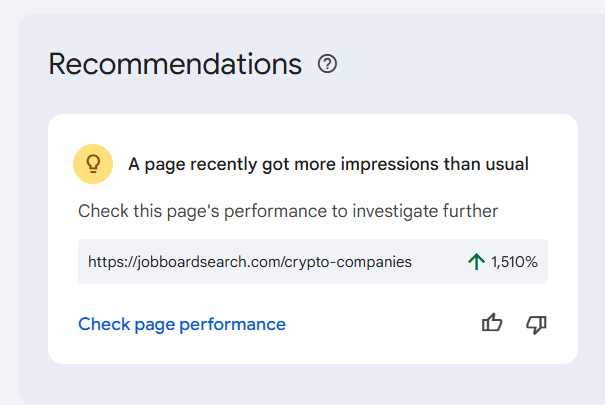Select the 'A page recently got more impressions' title
This screenshot has width=605, height=405.
coord(328,164)
